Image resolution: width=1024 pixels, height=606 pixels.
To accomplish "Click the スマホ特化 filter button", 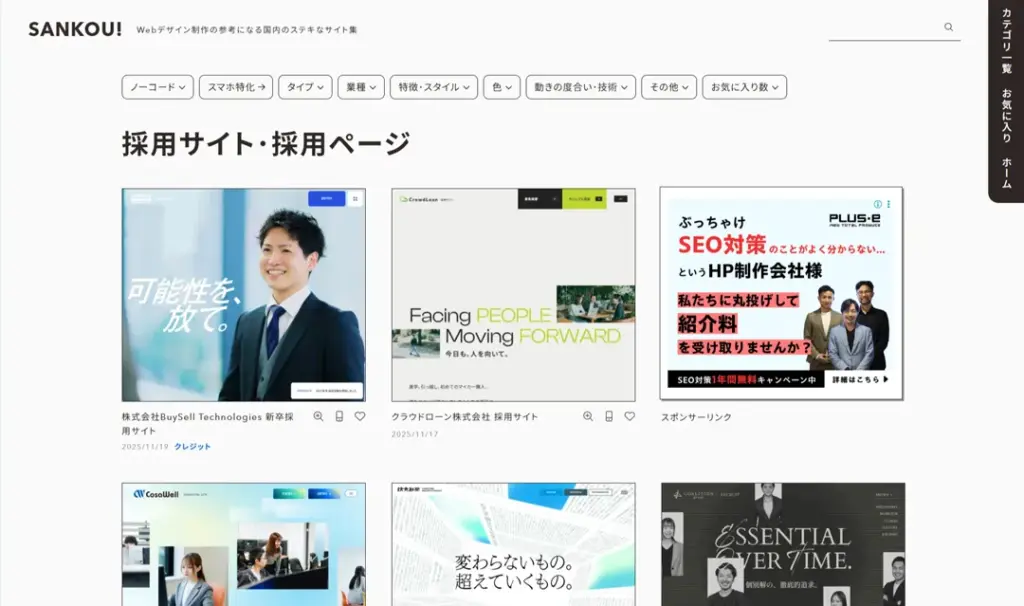I will click(236, 87).
